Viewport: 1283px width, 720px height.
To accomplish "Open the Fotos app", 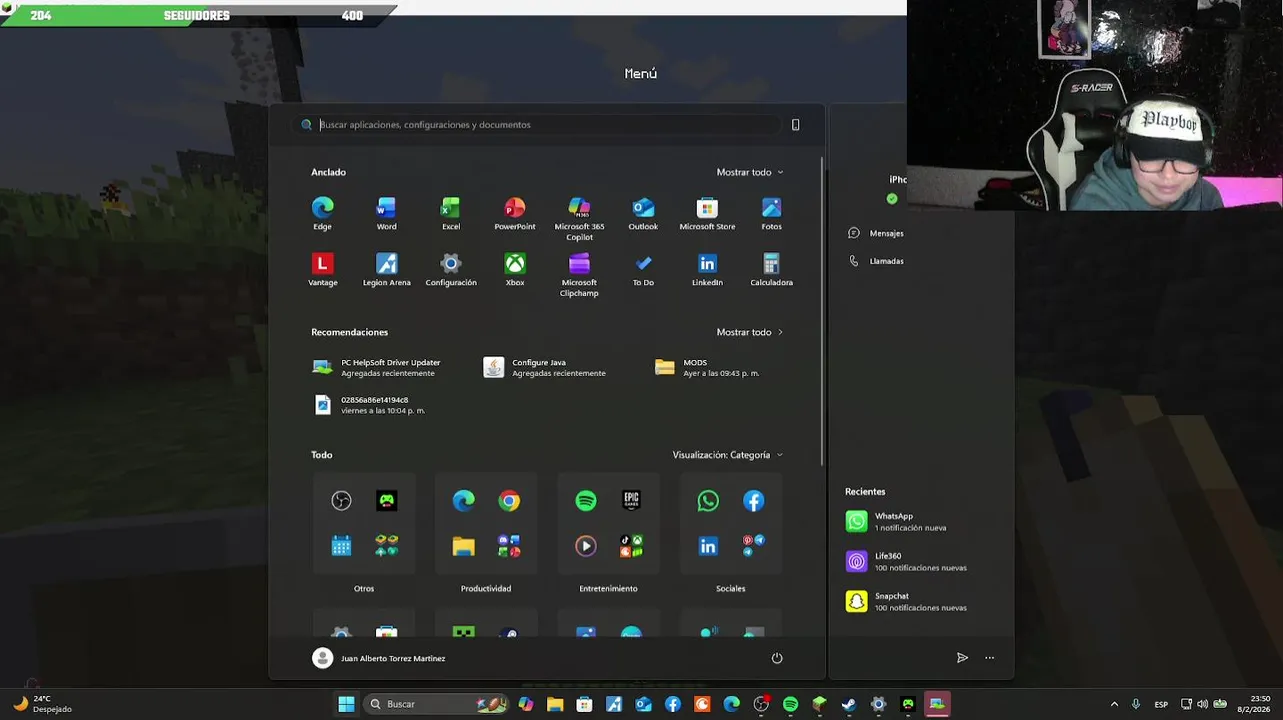I will click(x=771, y=213).
